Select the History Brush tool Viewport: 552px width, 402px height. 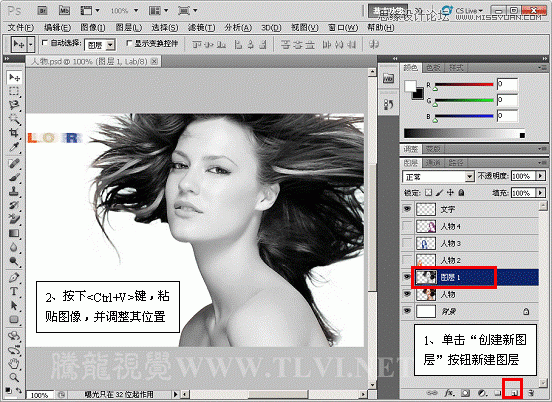14,205
